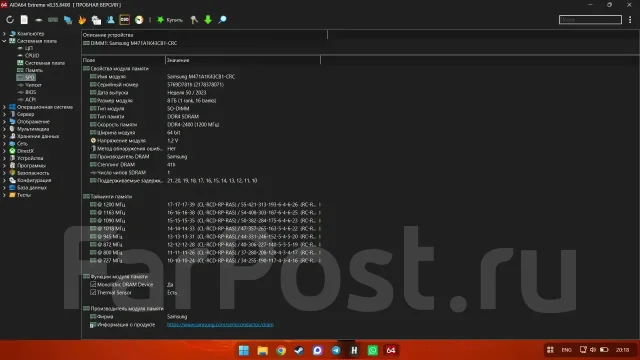Click the magnifier search icon in toolbar

click(x=222, y=20)
